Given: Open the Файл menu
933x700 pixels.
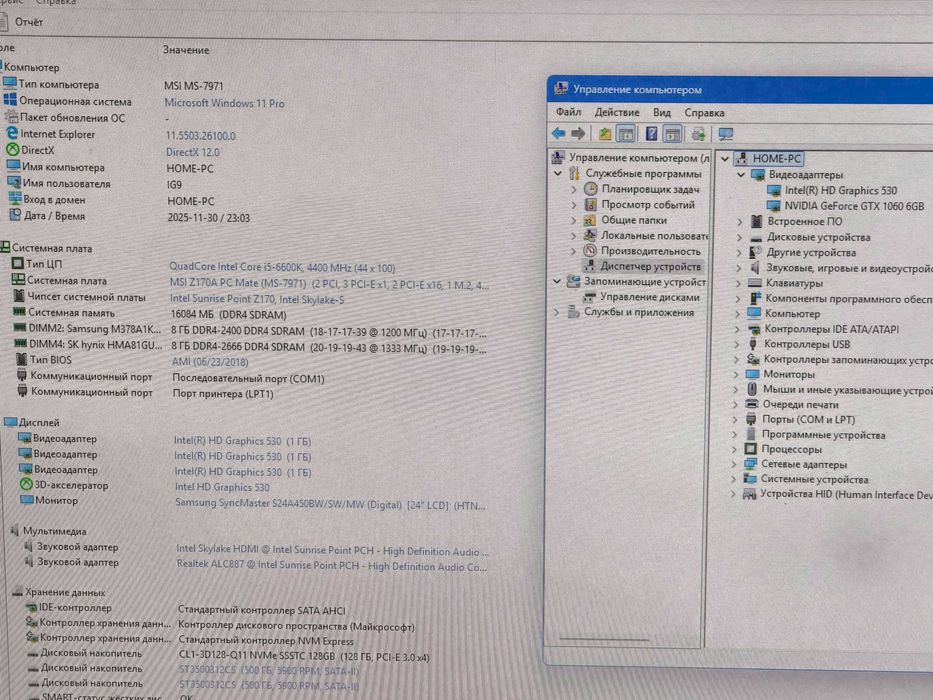Looking at the screenshot, I should (x=568, y=112).
